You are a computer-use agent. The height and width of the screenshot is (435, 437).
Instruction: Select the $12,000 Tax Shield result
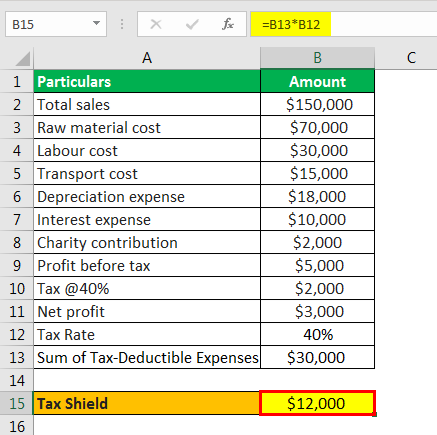(317, 403)
